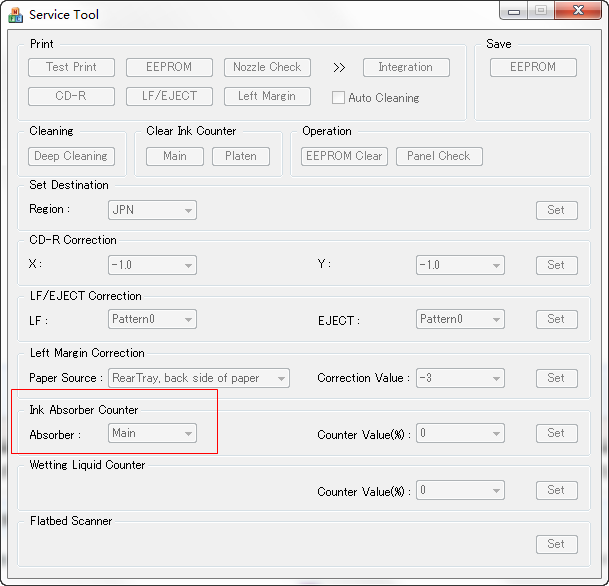
Task: Click Set for Ink Absorber Counter
Action: (556, 433)
